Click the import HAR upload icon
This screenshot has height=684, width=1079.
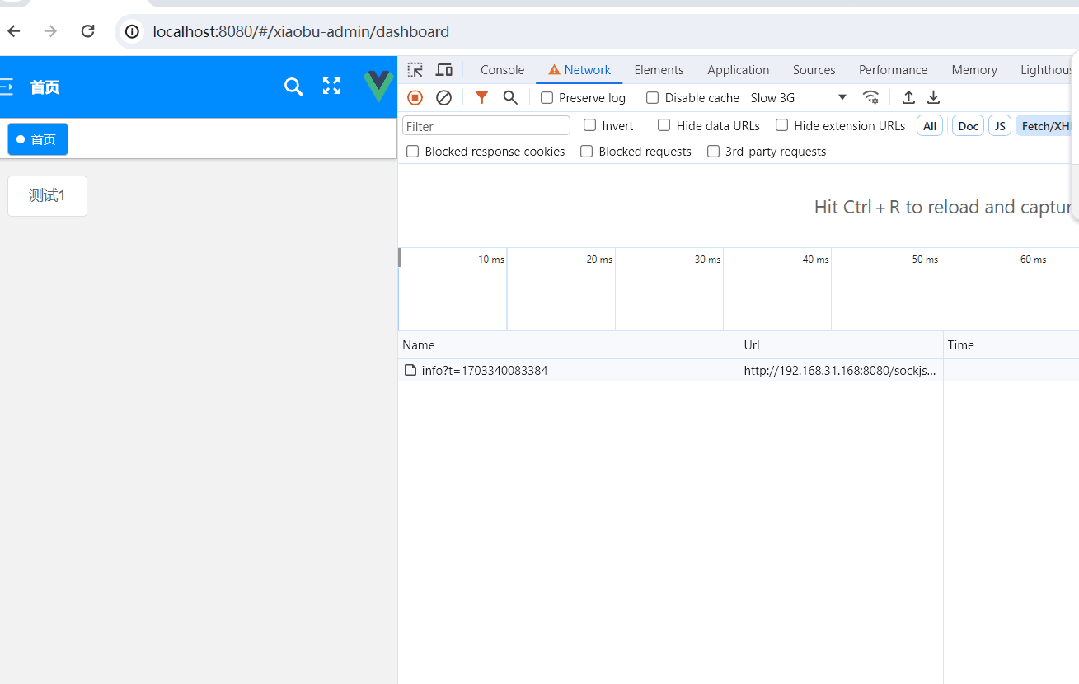point(908,97)
